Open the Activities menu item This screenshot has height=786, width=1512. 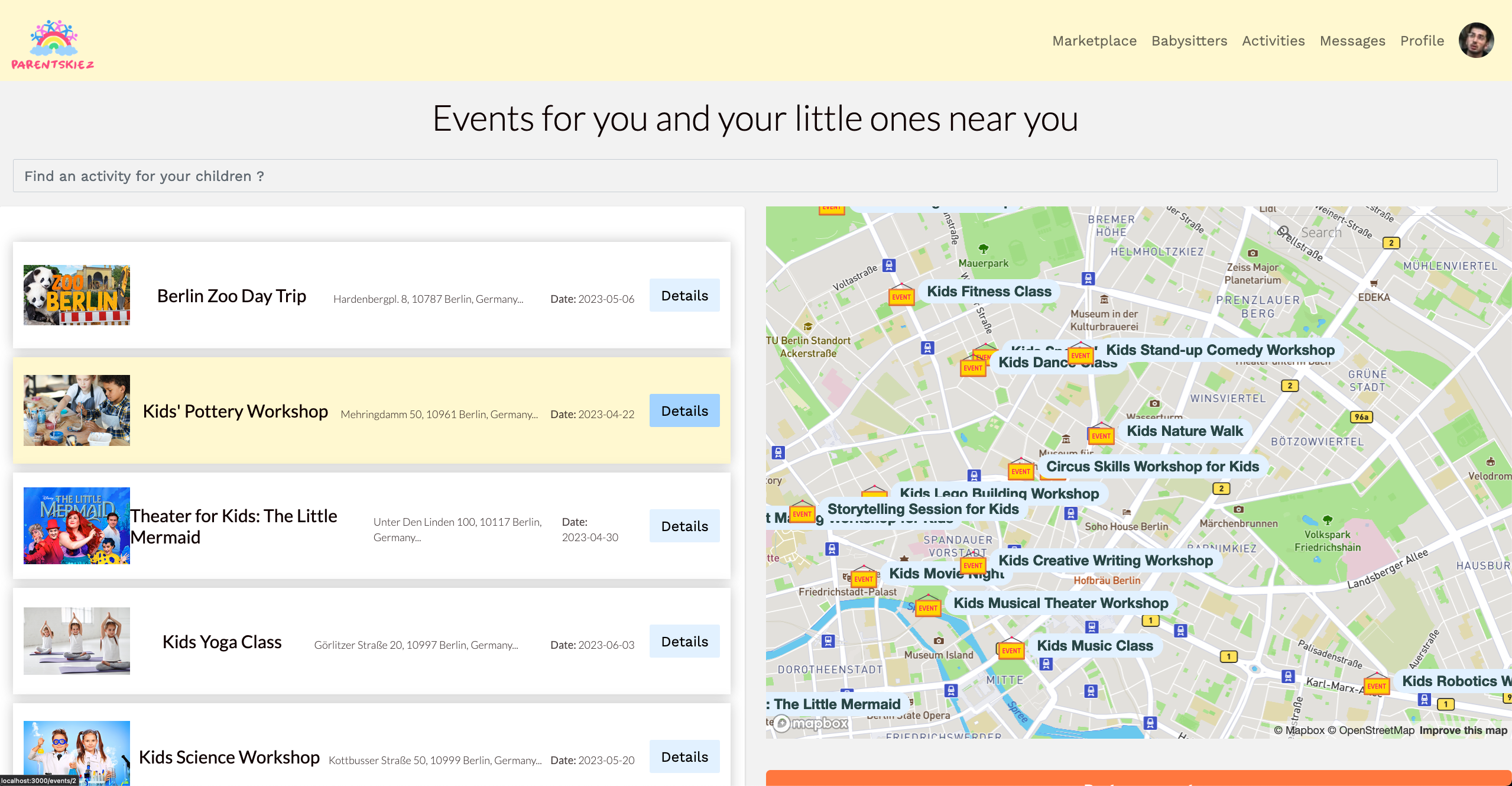1273,41
